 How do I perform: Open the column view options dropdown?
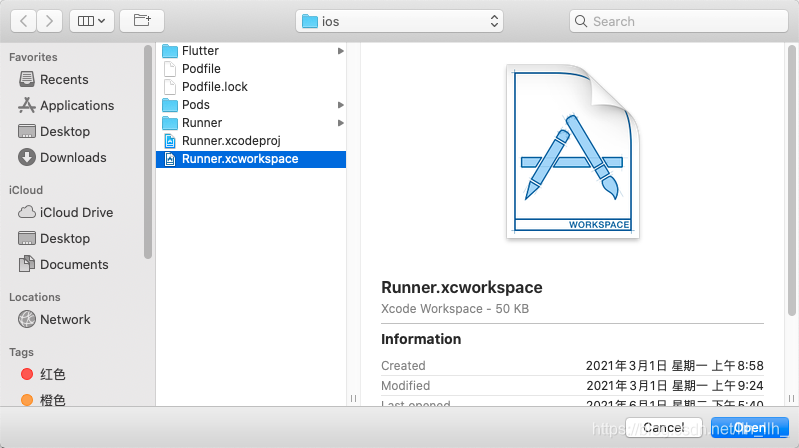click(x=92, y=21)
